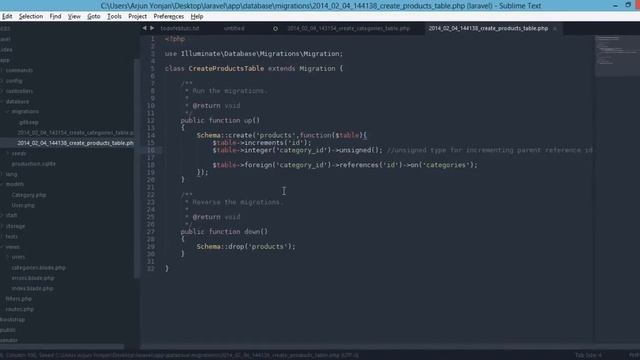Switch to the create_products_table.php tab
The image size is (640, 360).
coord(488,29)
